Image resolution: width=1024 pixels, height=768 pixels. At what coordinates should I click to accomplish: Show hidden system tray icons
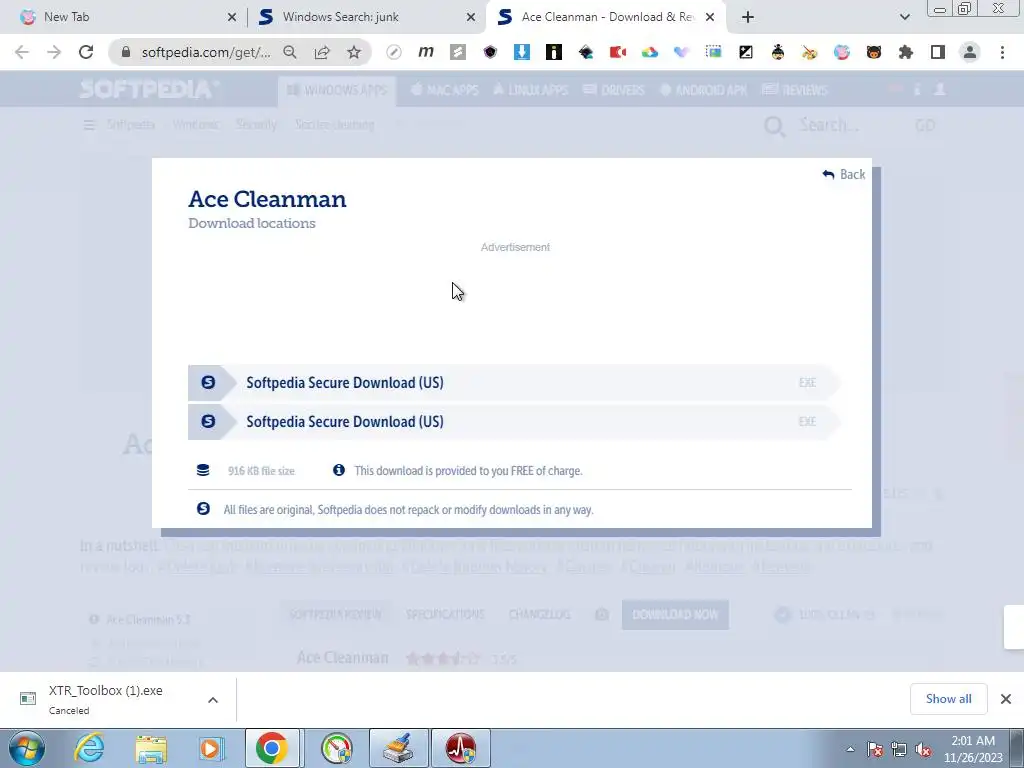coord(850,749)
